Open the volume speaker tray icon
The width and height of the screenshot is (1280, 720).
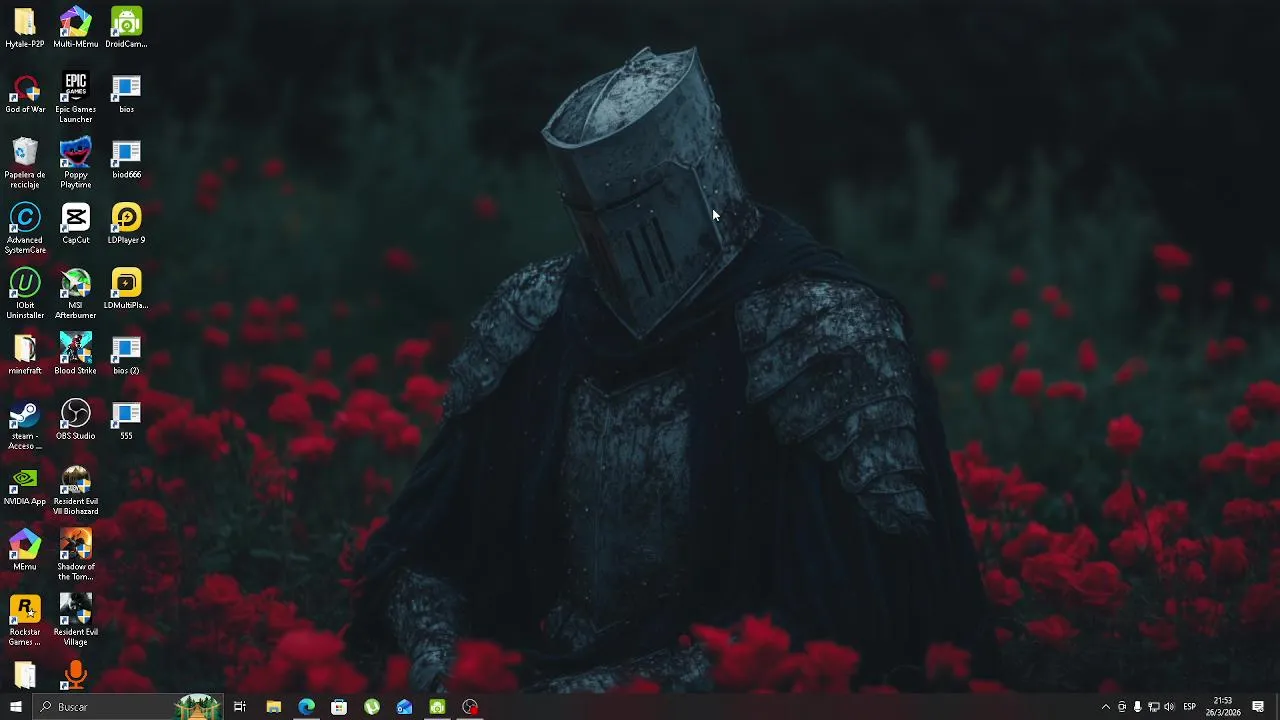pyautogui.click(x=1169, y=707)
